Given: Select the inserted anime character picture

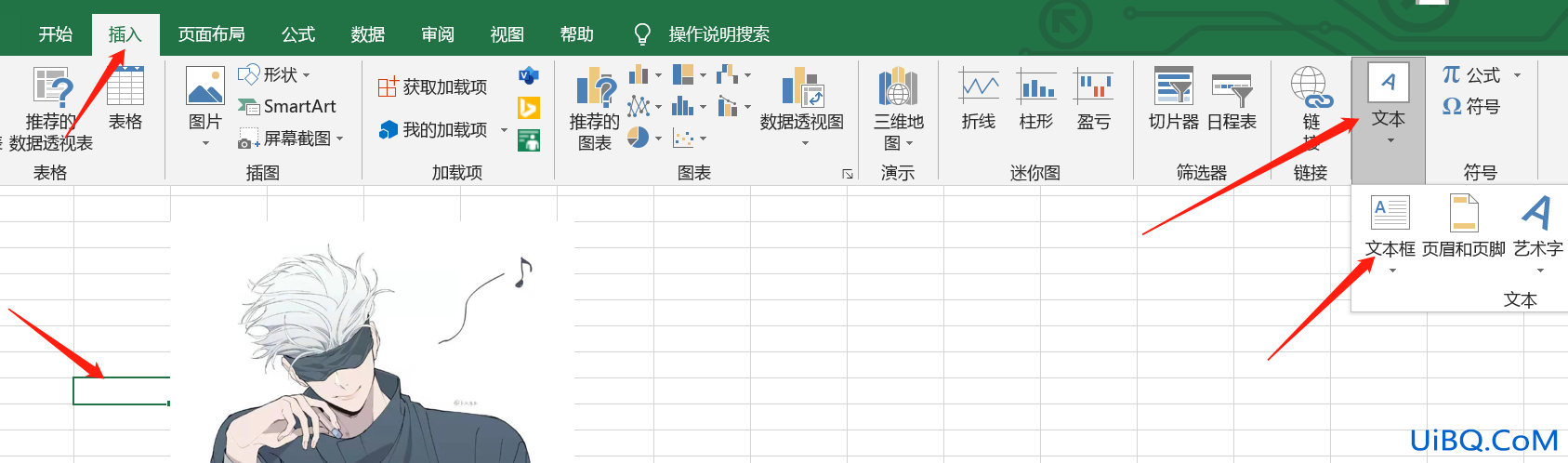Looking at the screenshot, I should click(x=372, y=342).
